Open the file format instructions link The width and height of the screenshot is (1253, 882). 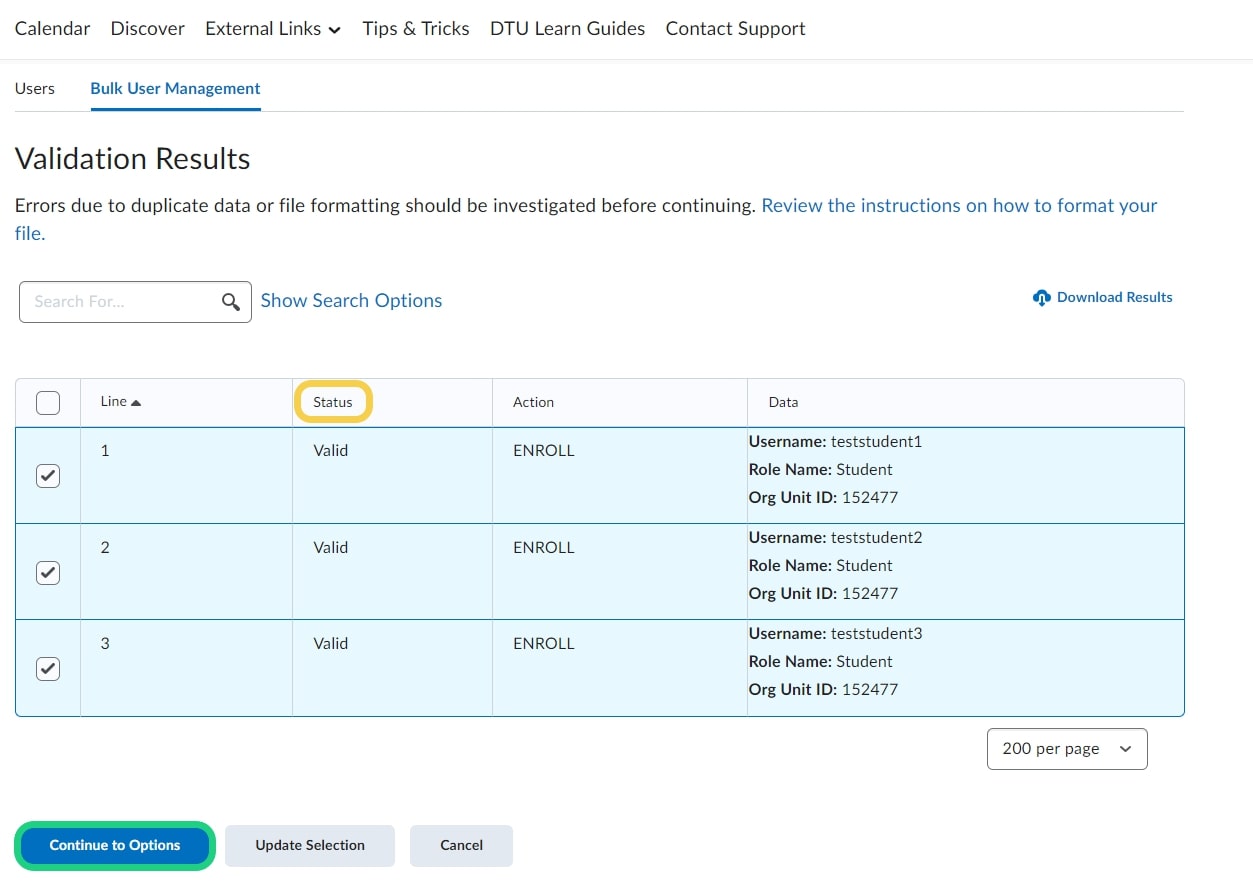coord(958,206)
